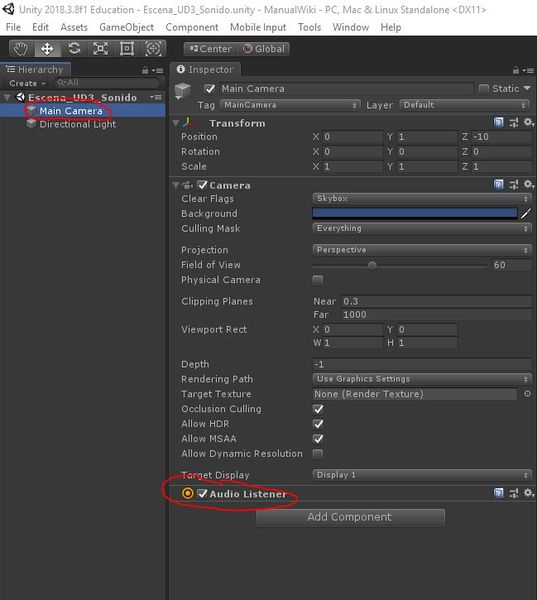Screen dimensions: 537x600
Task: Open the Hierarchy Create button
Action: [27, 83]
